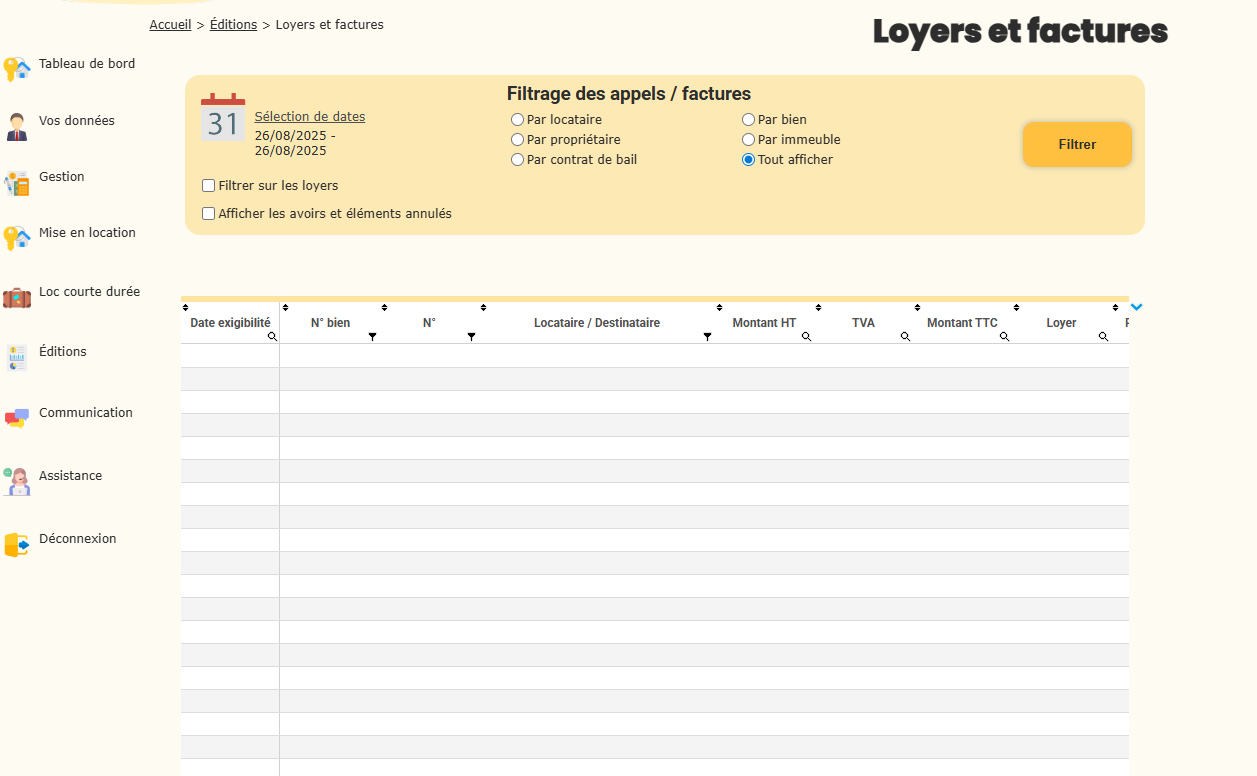
Task: Open the Loc courte durée suitcase icon
Action: point(16,298)
